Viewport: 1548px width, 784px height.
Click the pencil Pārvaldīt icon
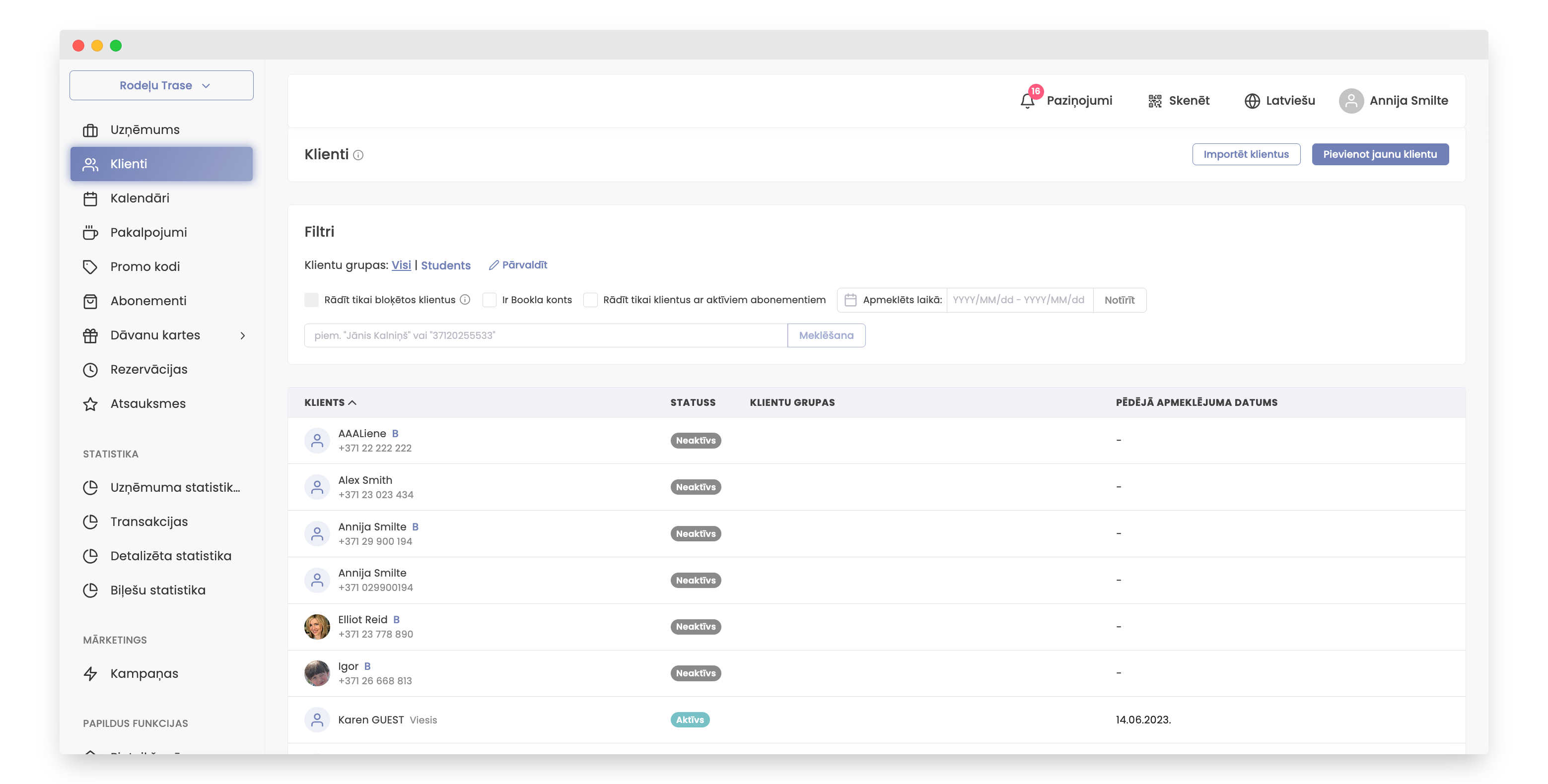tap(493, 265)
